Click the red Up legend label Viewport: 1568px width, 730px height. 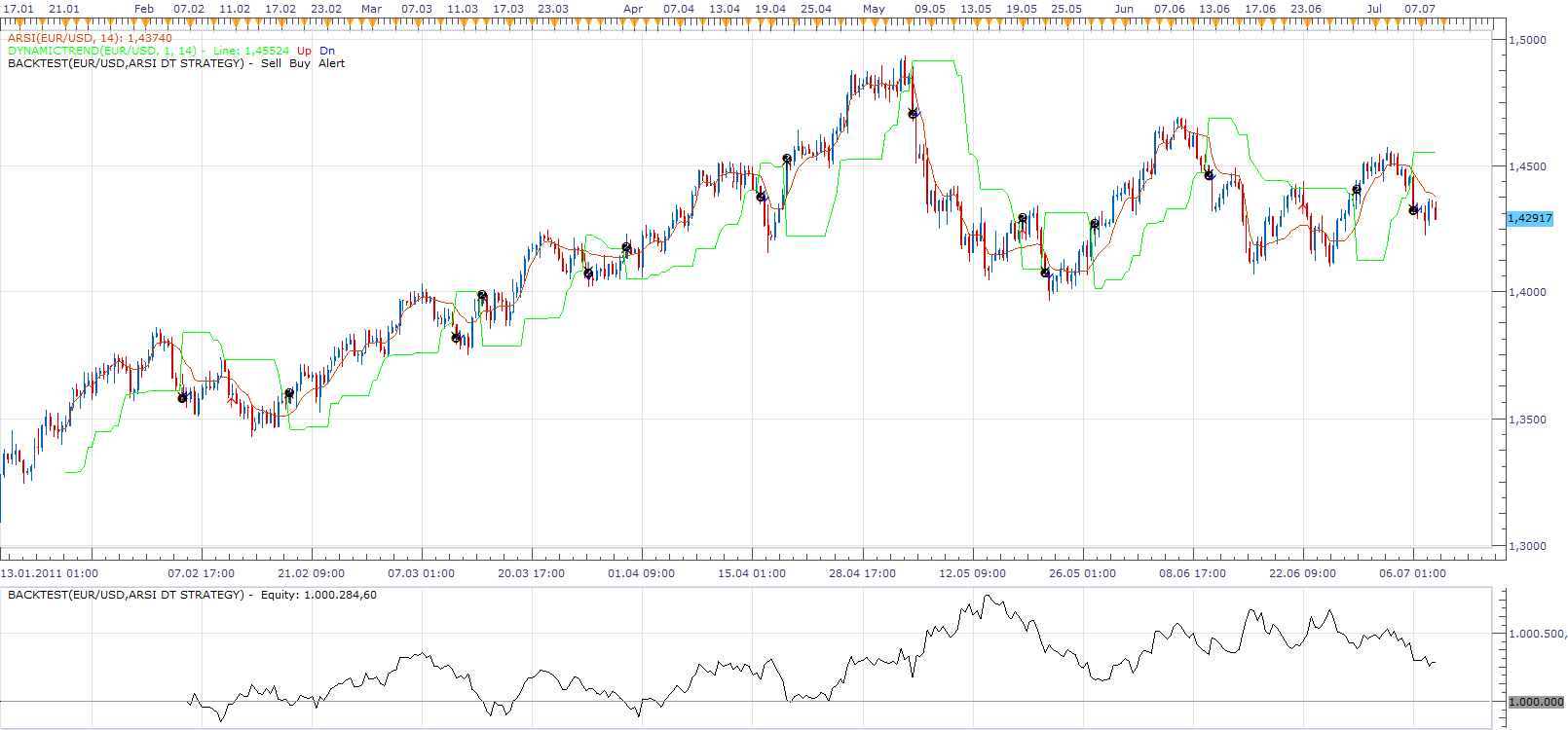click(x=305, y=51)
